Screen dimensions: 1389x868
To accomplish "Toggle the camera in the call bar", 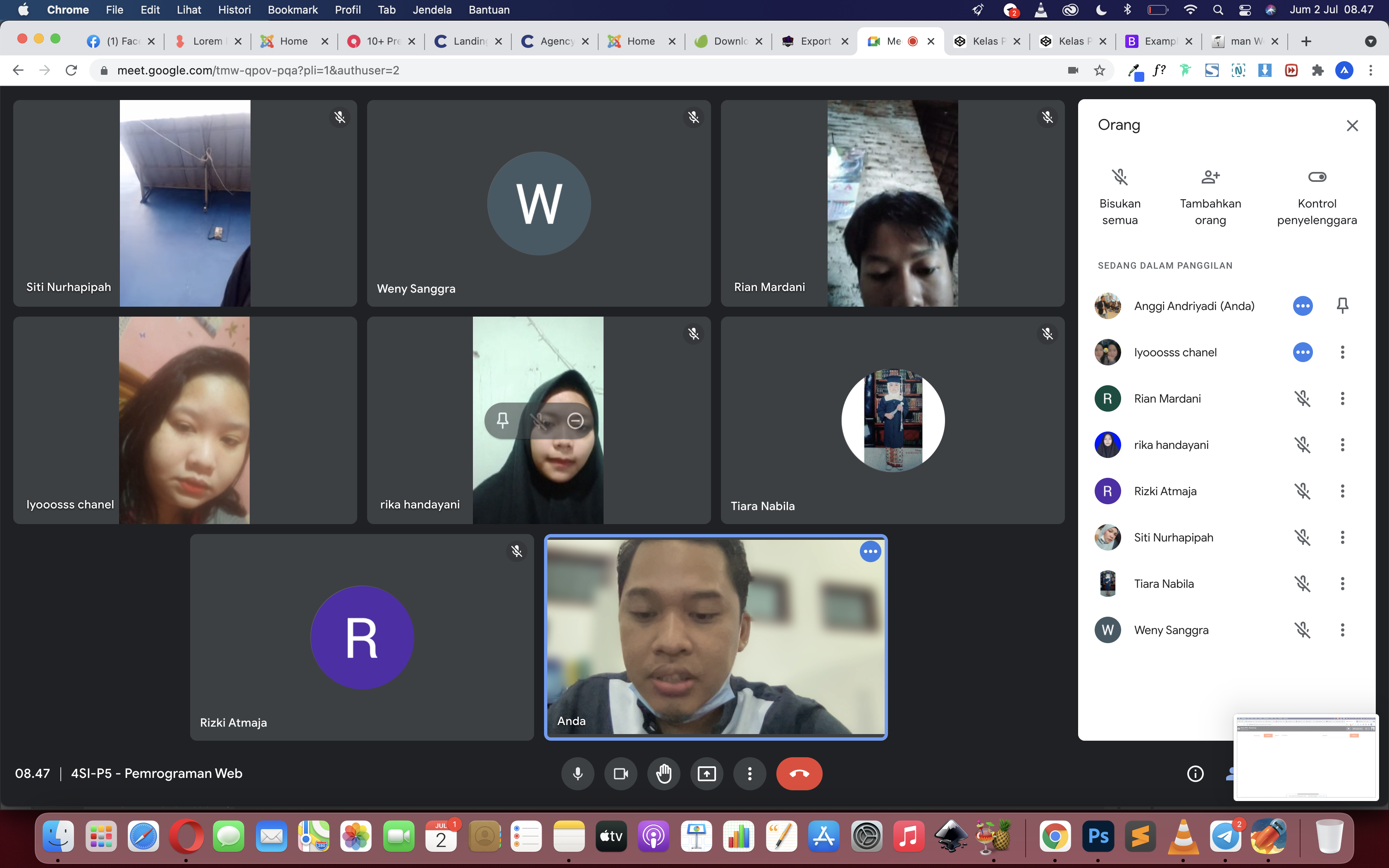I will click(621, 774).
